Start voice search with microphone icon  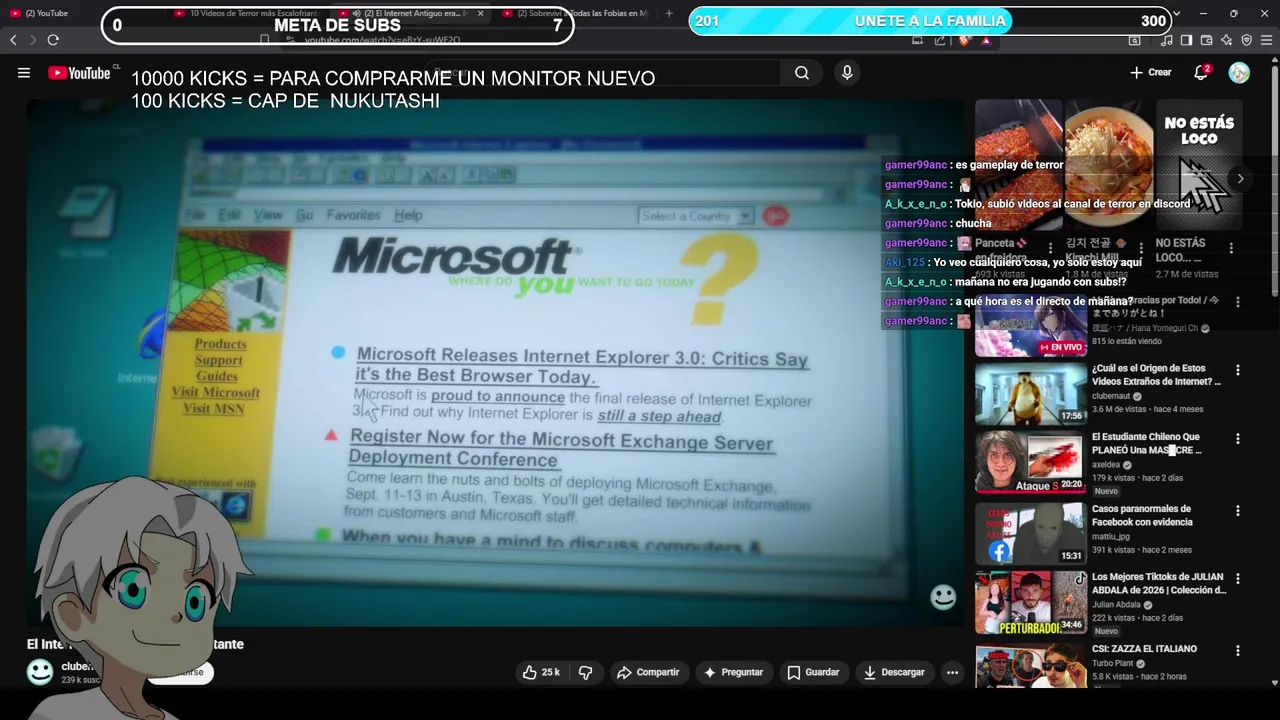(x=847, y=73)
